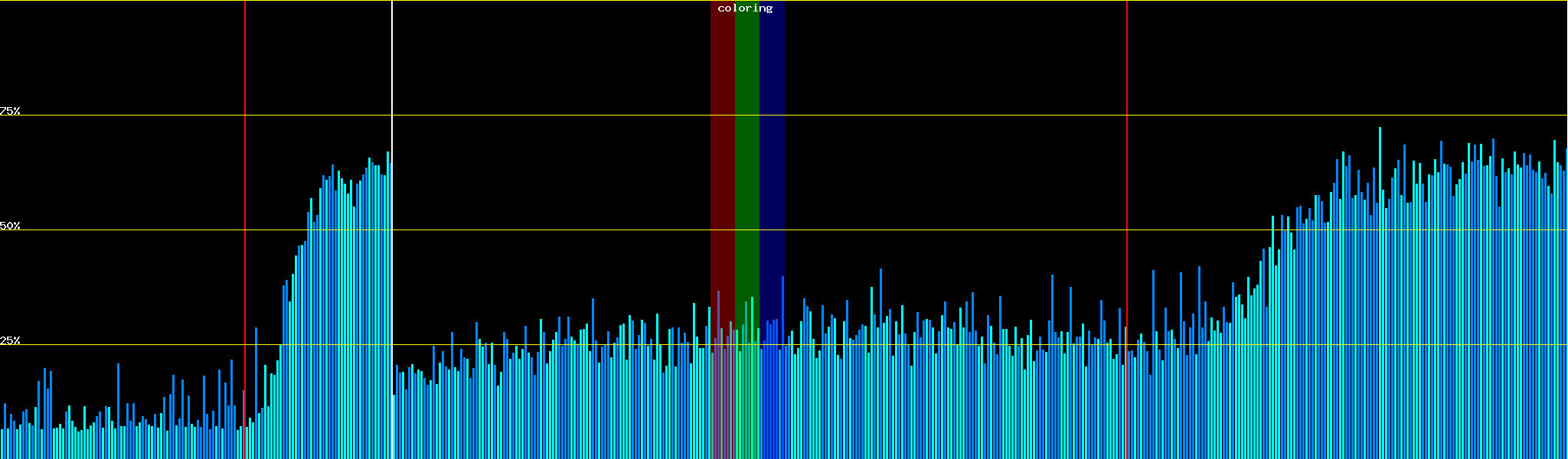Screen dimensions: 1568x459
Task: Click the leftmost red vertical marker line
Action: (245, 76)
